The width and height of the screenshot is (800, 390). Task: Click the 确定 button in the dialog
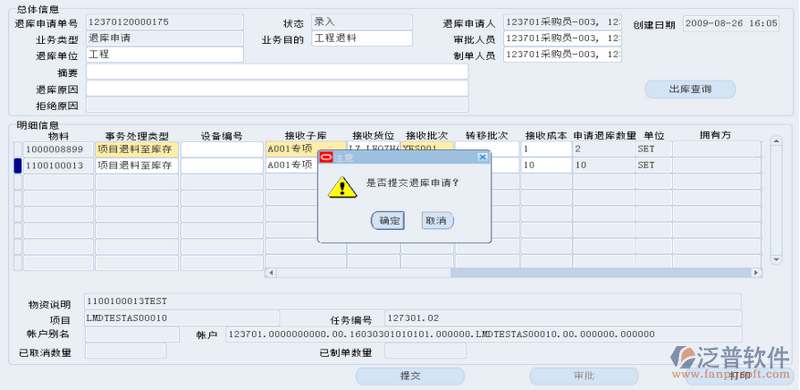click(388, 221)
